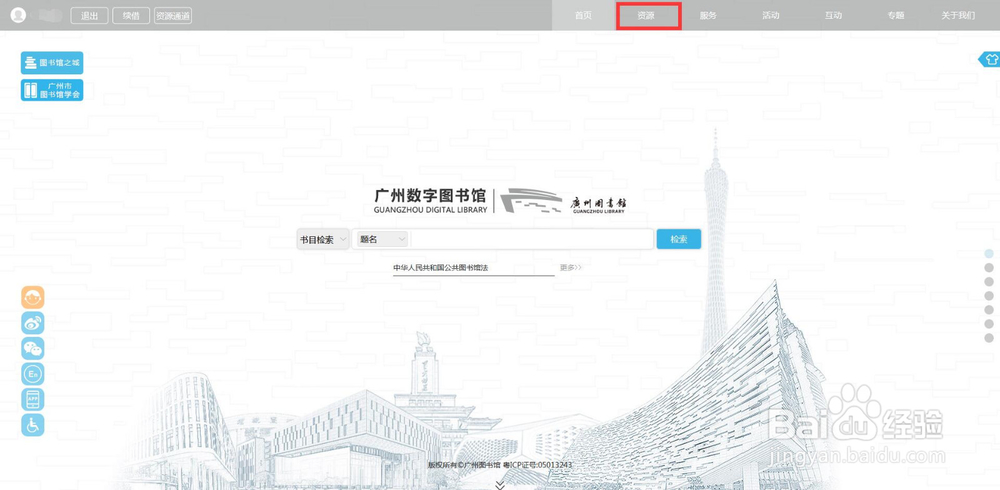Focus the search keyword input box

(x=531, y=239)
